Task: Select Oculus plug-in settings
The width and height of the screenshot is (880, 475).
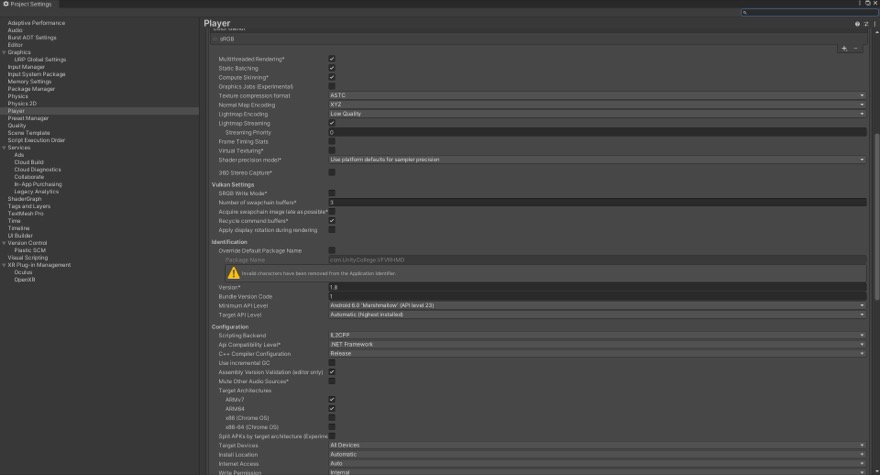Action: [x=23, y=272]
